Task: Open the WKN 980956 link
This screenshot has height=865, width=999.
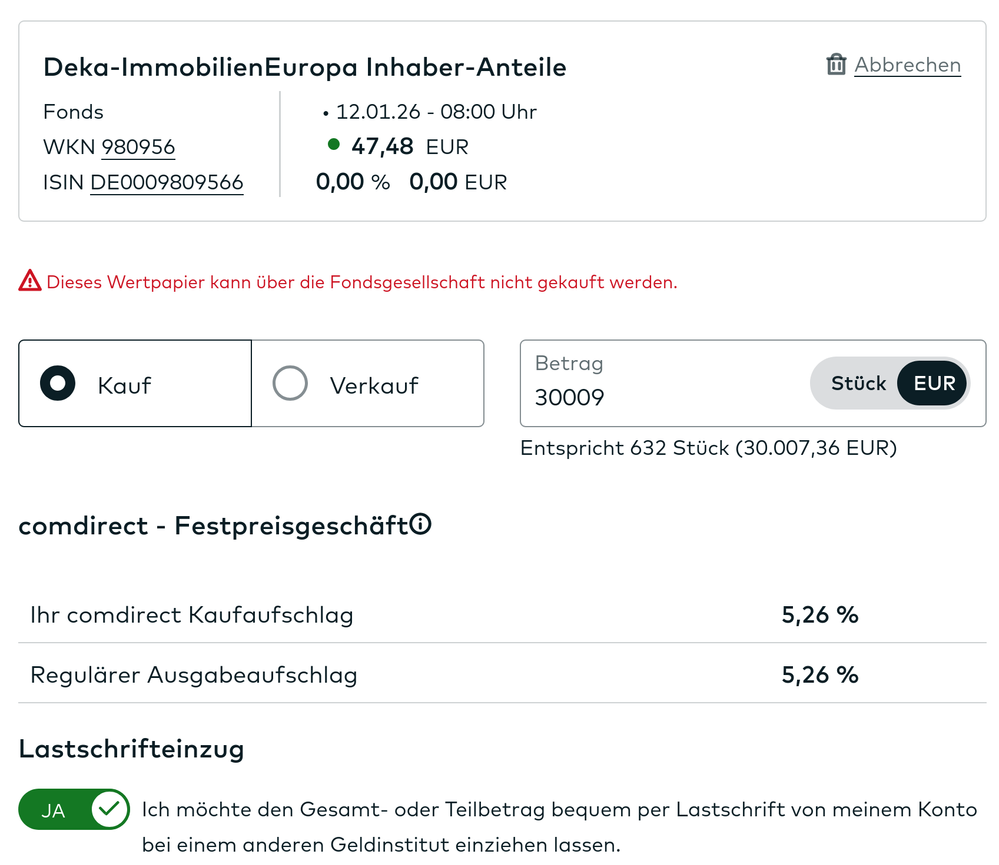Action: (139, 146)
